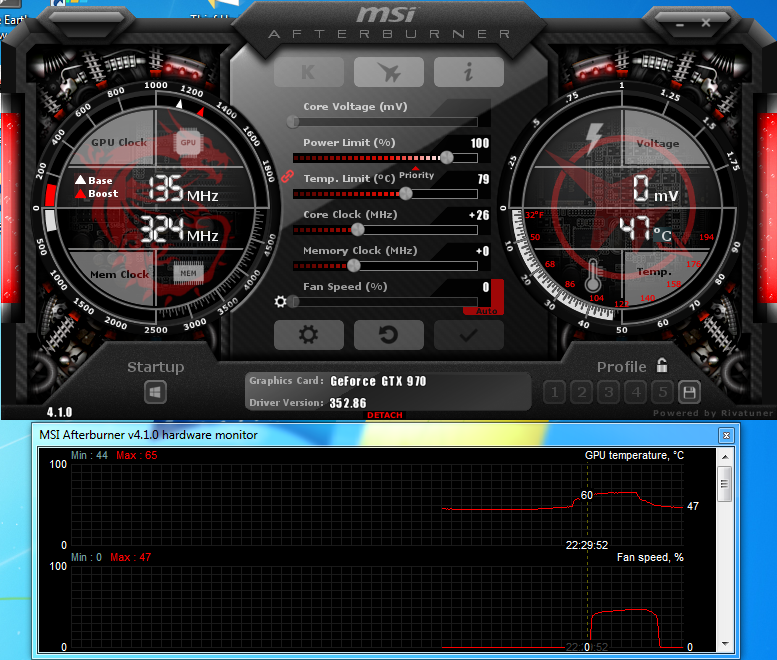Click the Power Limit value 100
This screenshot has width=777, height=660.
(x=480, y=143)
